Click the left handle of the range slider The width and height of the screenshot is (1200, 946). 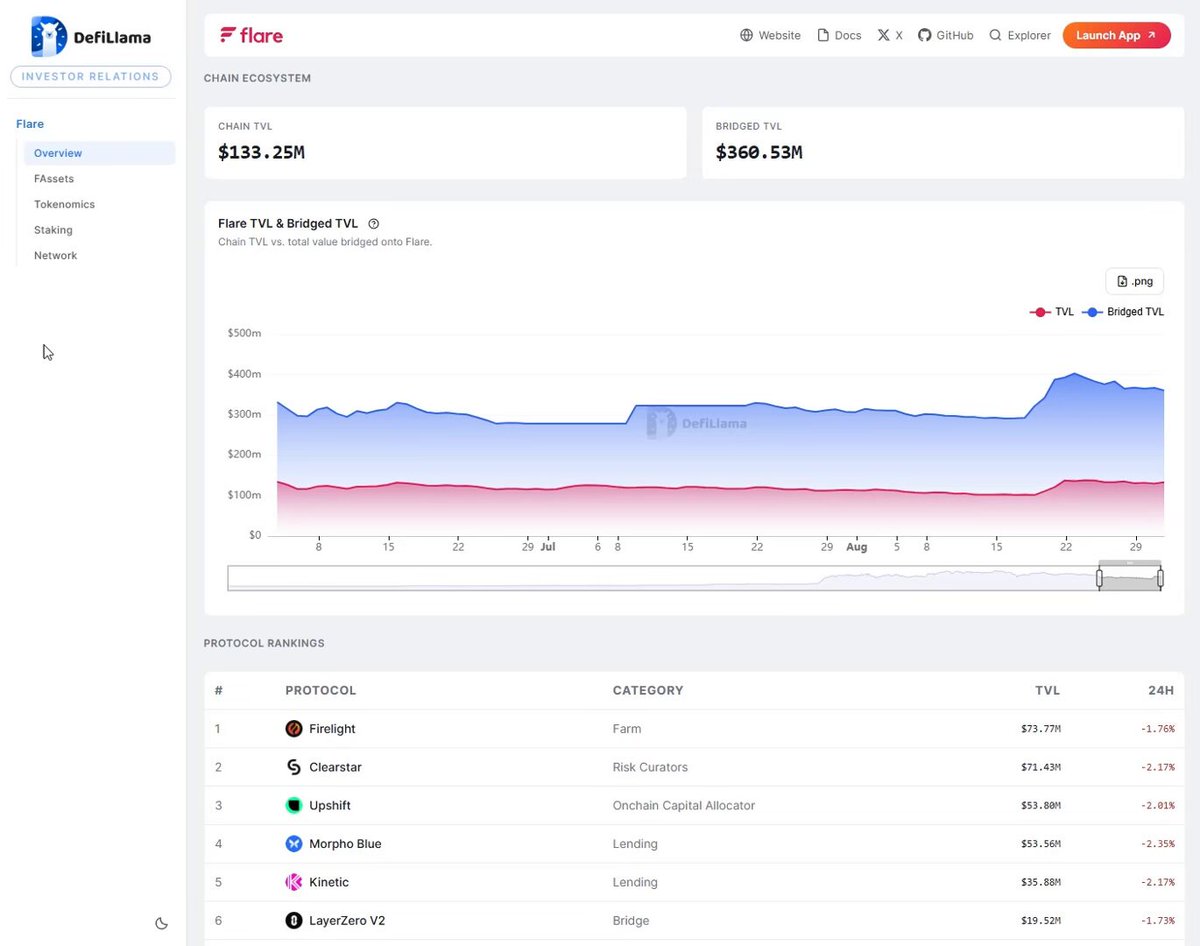coord(1099,578)
